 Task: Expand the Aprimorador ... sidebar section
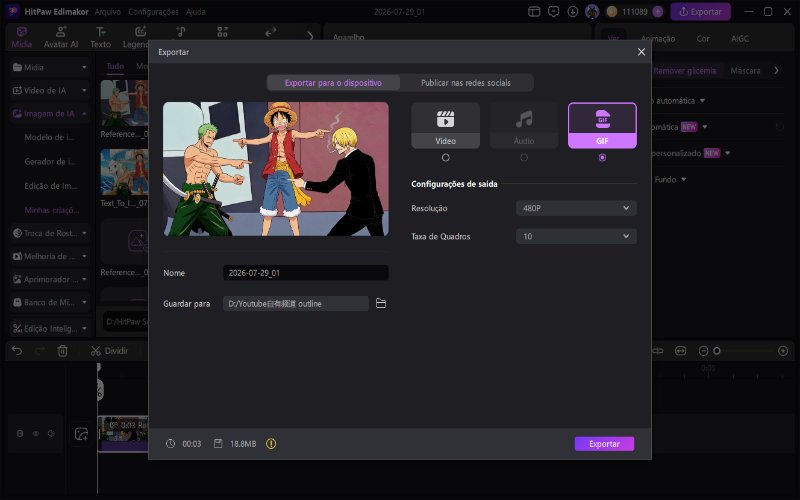[x=49, y=279]
